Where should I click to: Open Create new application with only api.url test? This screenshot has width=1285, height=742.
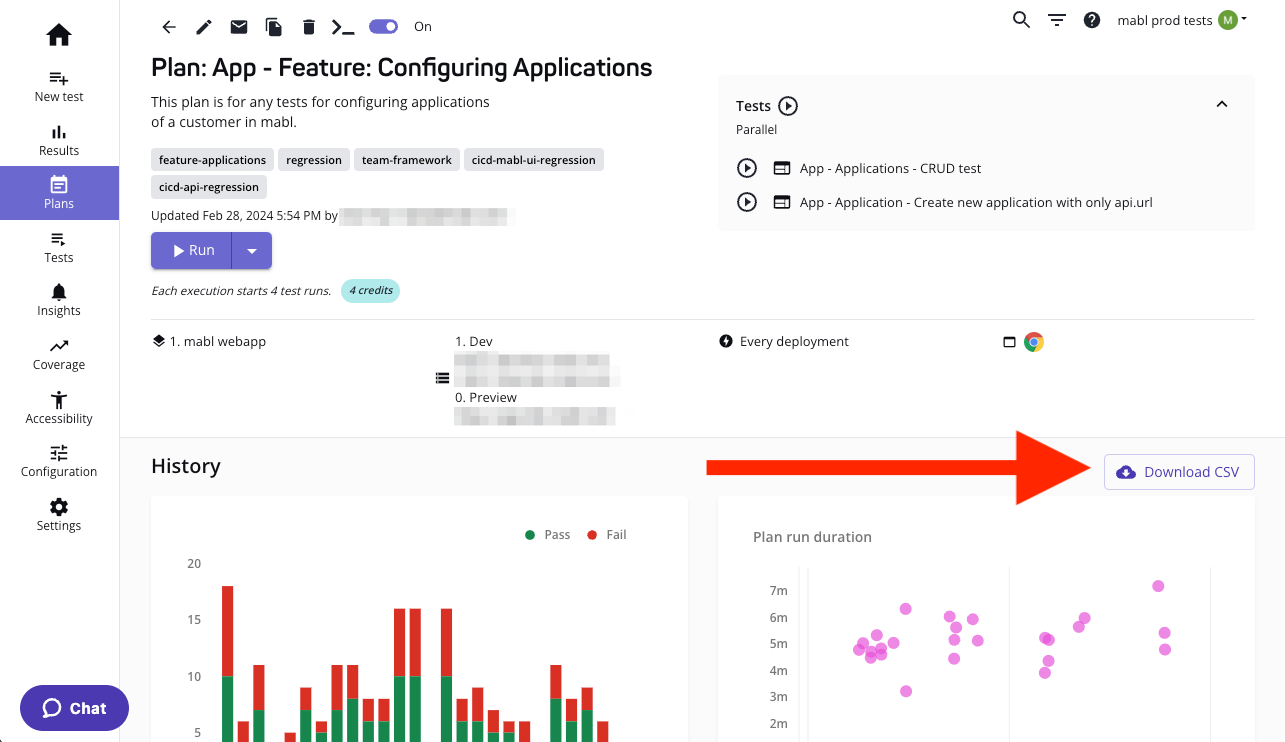coord(976,202)
